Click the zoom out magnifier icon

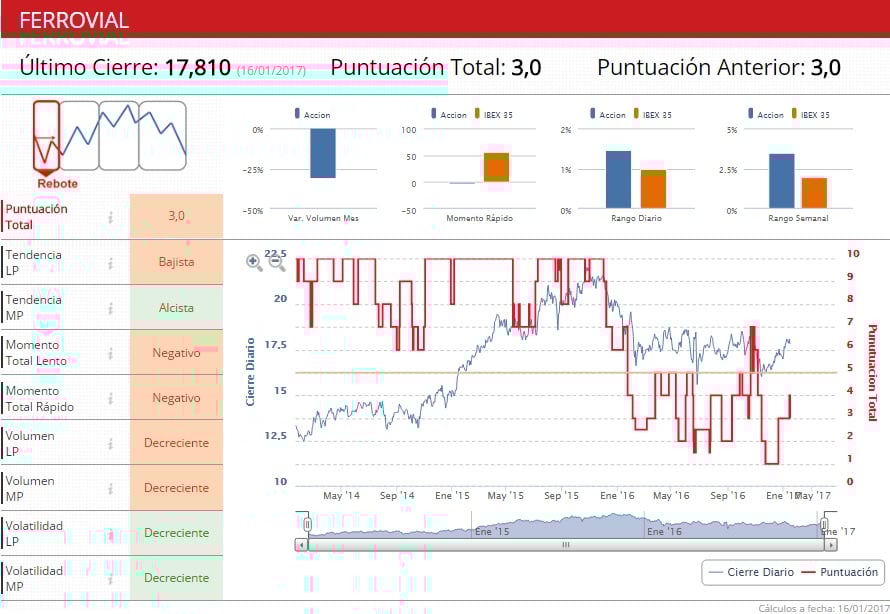(x=276, y=262)
